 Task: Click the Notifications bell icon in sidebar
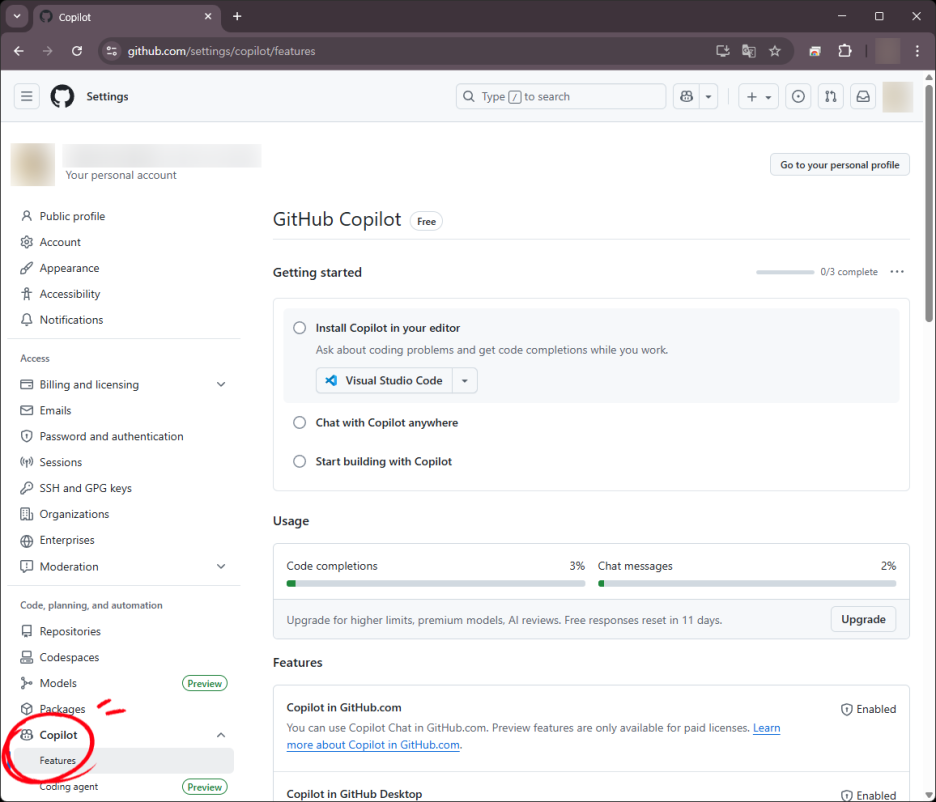pos(26,320)
